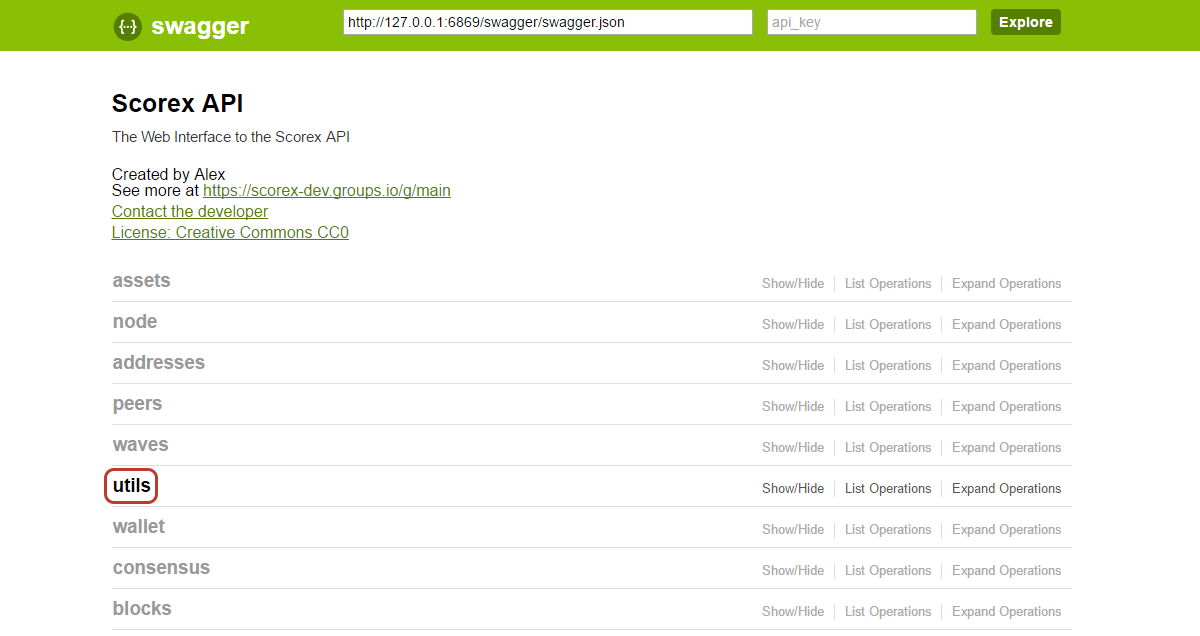The height and width of the screenshot is (636, 1200).
Task: Expand Operations for utils
Action: (x=1006, y=488)
